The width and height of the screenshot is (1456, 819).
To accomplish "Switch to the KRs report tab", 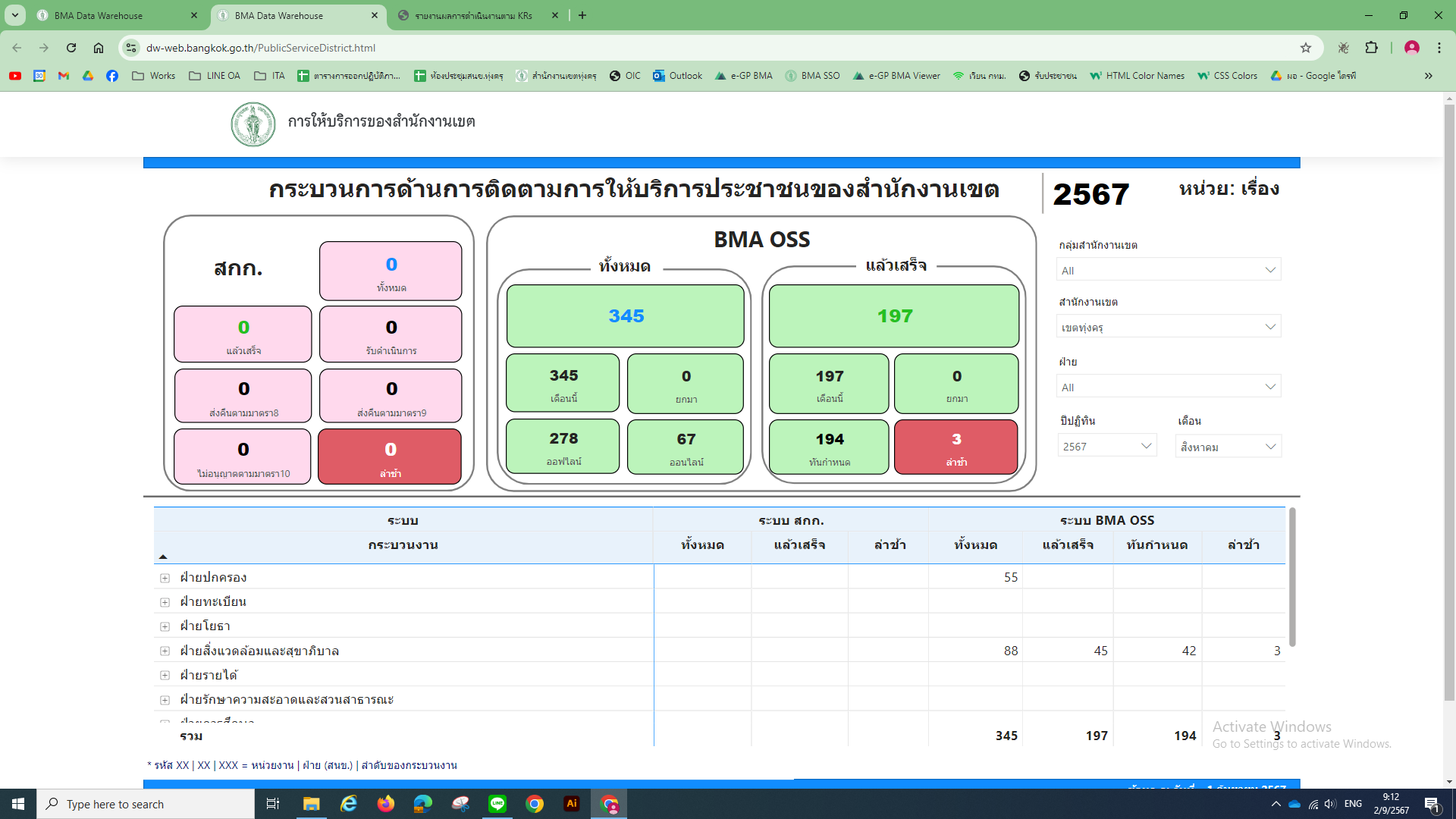I will [x=474, y=15].
